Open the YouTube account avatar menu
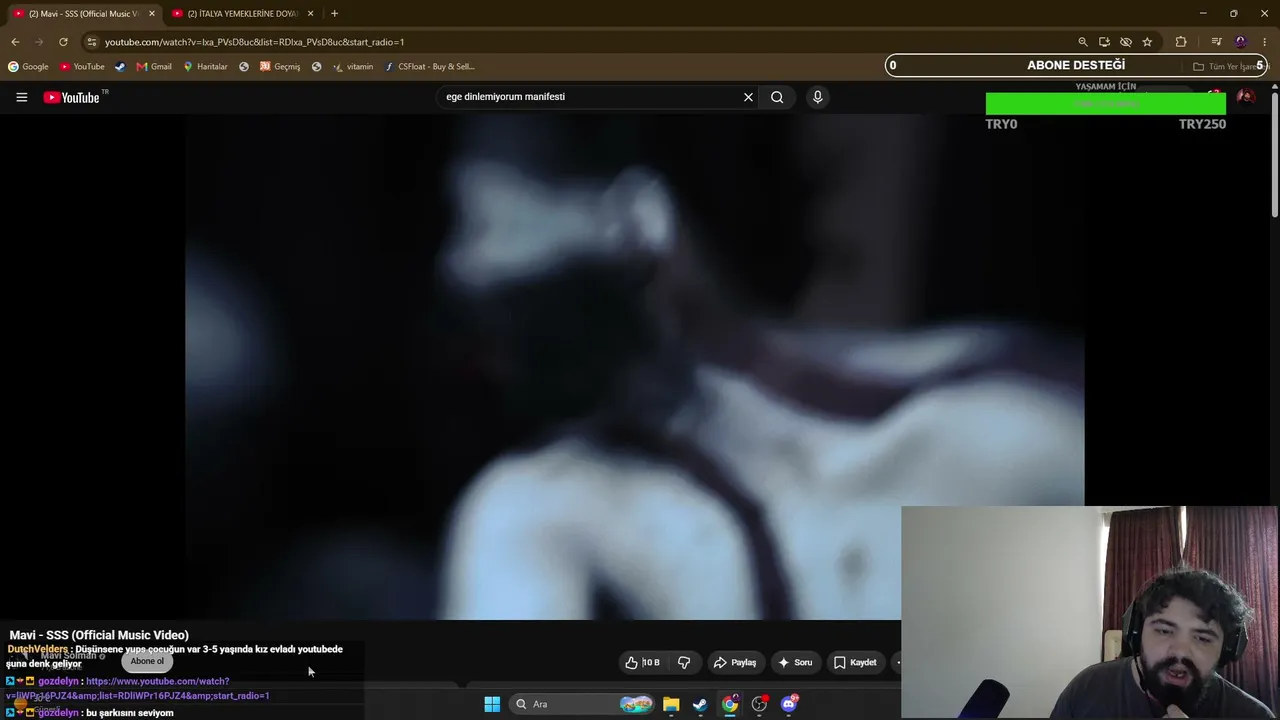The image size is (1280, 720). tap(1245, 97)
